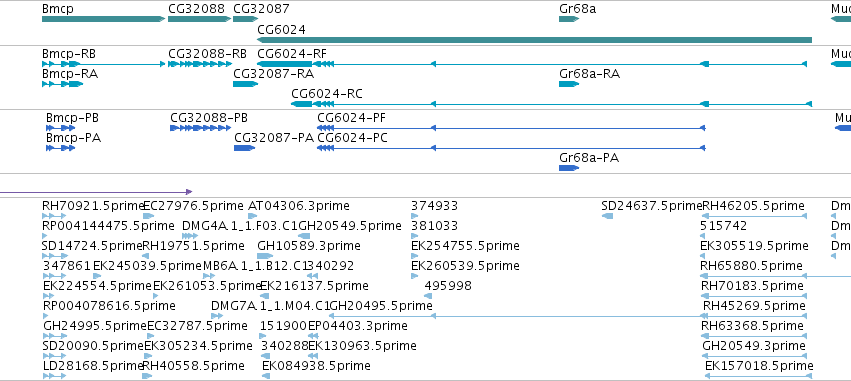Select protein Bmcp-PB label
851x381 pixels.
72,118
